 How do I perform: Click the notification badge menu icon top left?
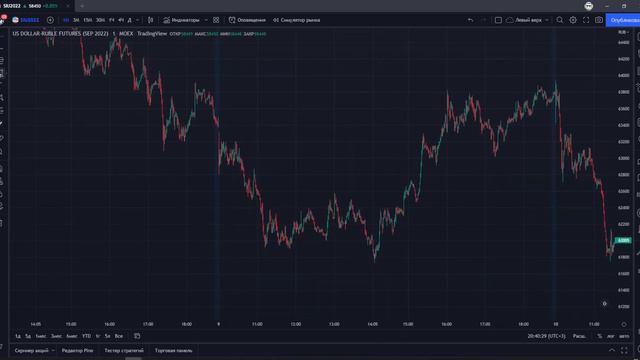click(x=3, y=19)
